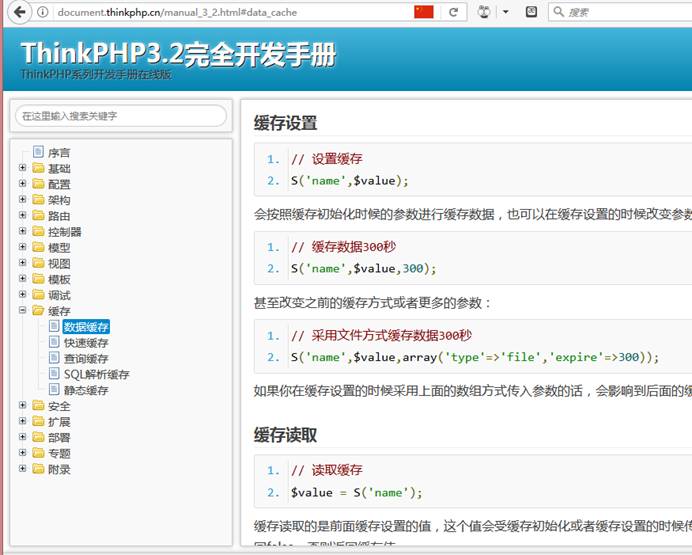Click the 路由 folder icon
This screenshot has height=555, width=692.
[38, 216]
